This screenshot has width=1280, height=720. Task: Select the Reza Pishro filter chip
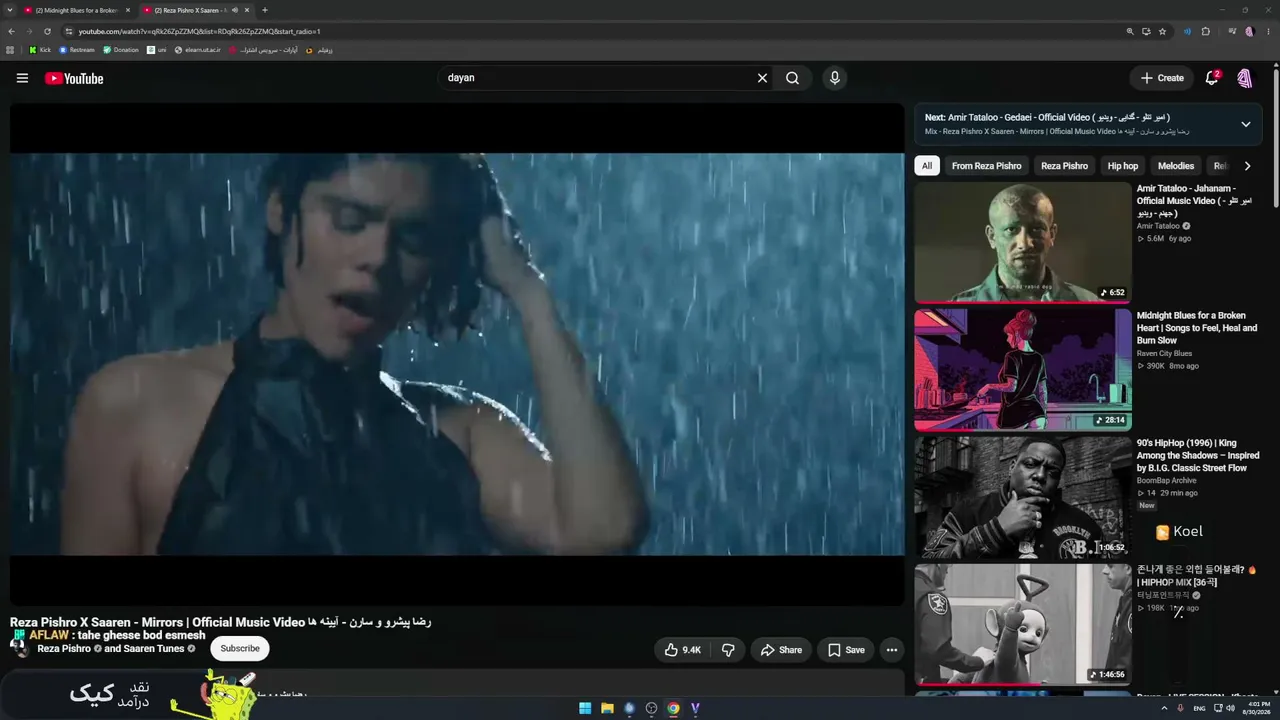(1064, 166)
